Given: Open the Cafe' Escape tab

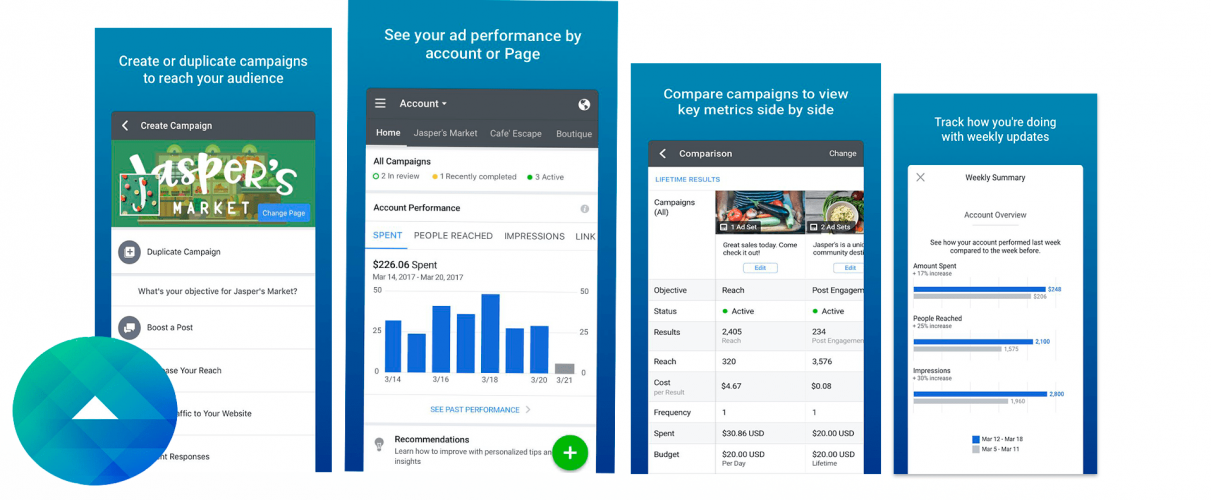Looking at the screenshot, I should [x=516, y=133].
